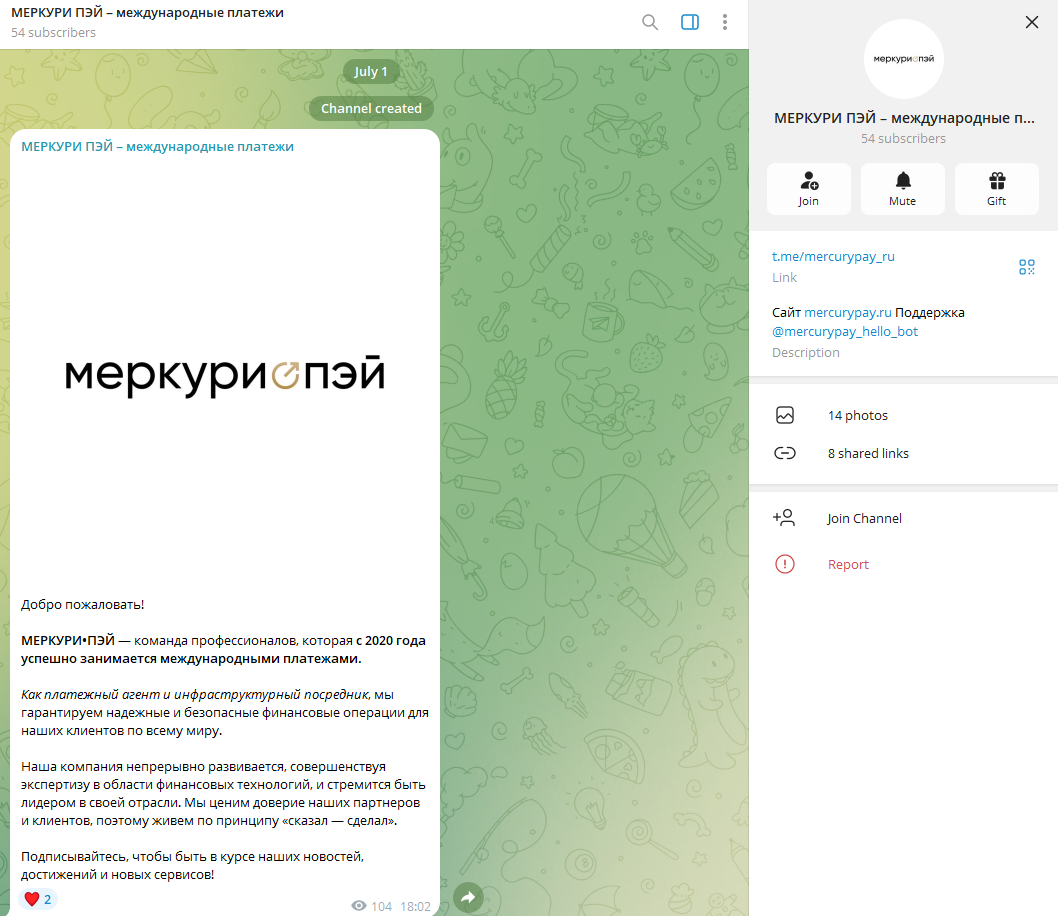Image resolution: width=1058 pixels, height=916 pixels.
Task: Click the three-dot menu icon
Action: point(725,22)
